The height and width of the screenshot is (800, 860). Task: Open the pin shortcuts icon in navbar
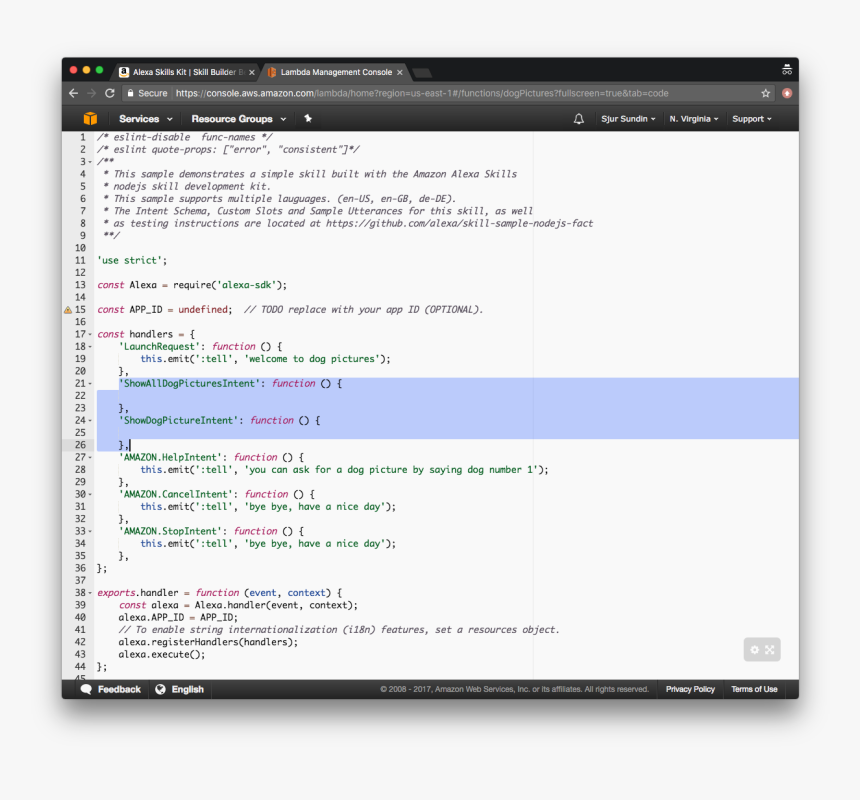pos(308,118)
